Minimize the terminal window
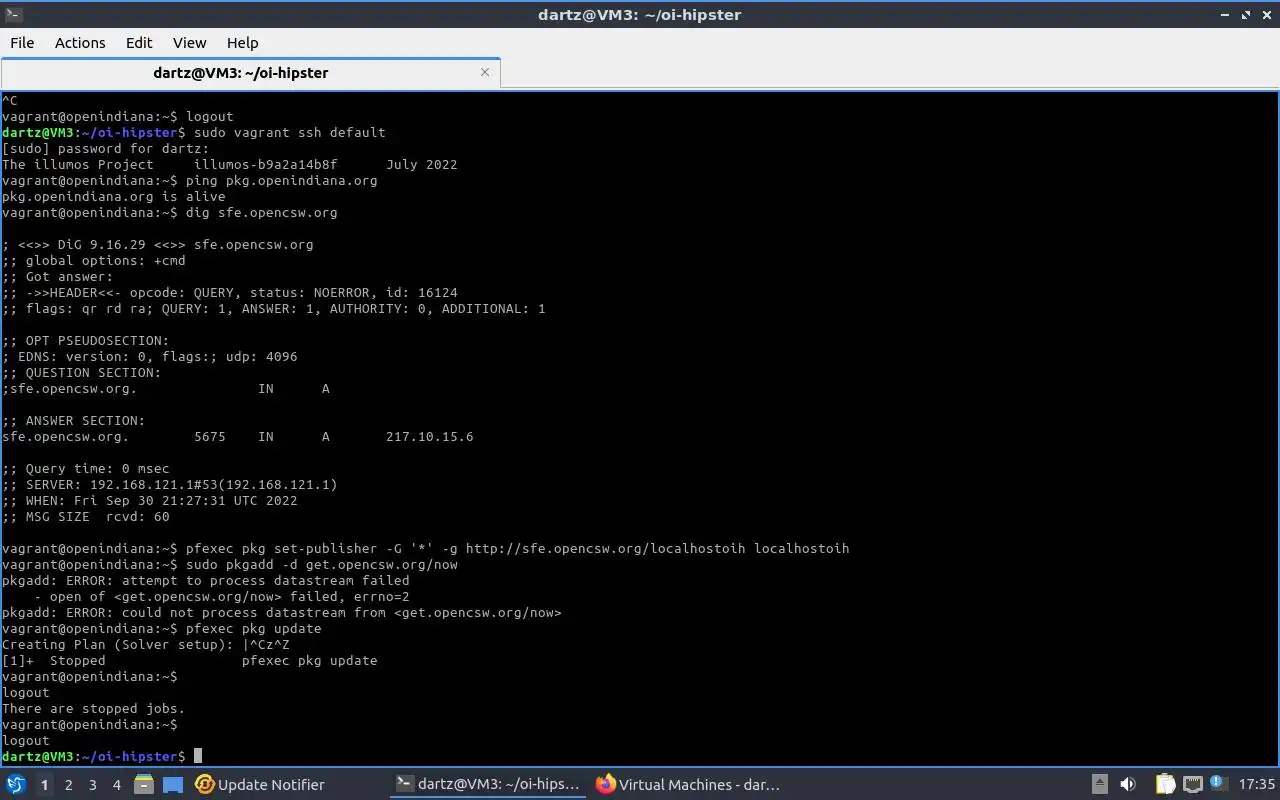Screen dimensions: 1280x800 (1226, 15)
